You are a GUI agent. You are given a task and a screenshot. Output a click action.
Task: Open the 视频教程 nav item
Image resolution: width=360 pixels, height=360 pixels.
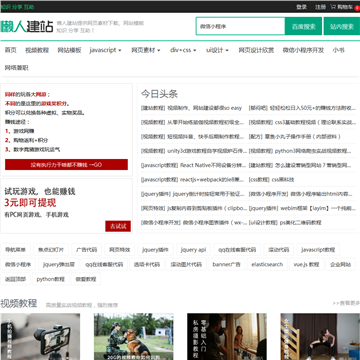click(x=37, y=50)
